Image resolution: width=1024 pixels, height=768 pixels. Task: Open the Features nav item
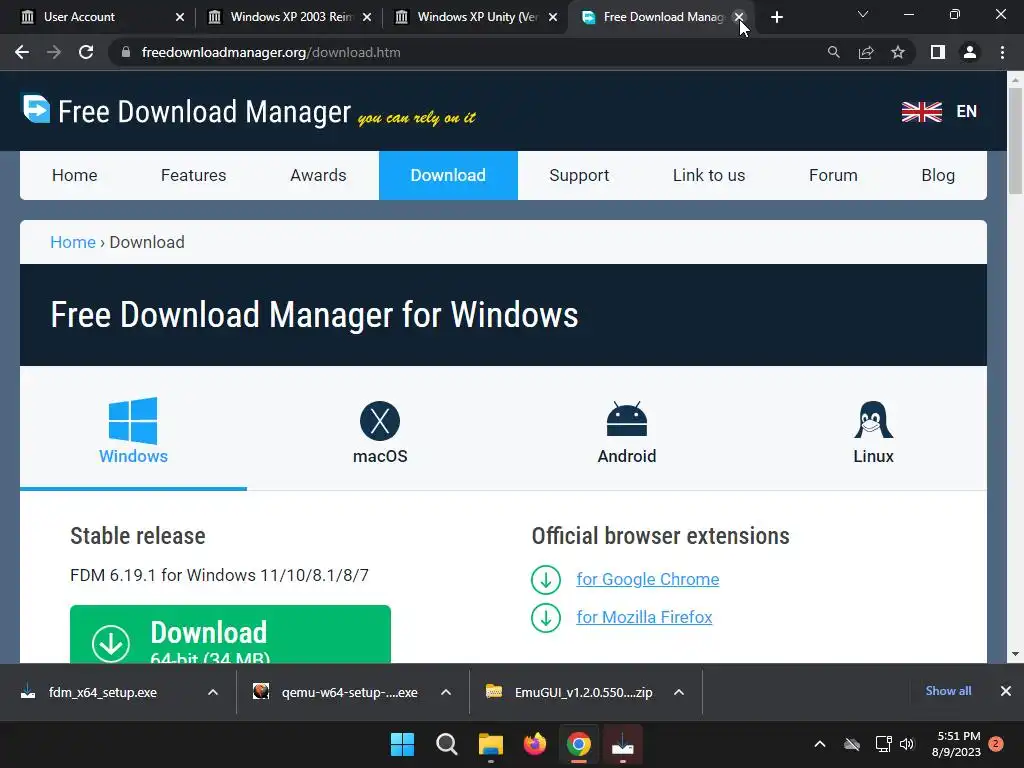tap(193, 175)
